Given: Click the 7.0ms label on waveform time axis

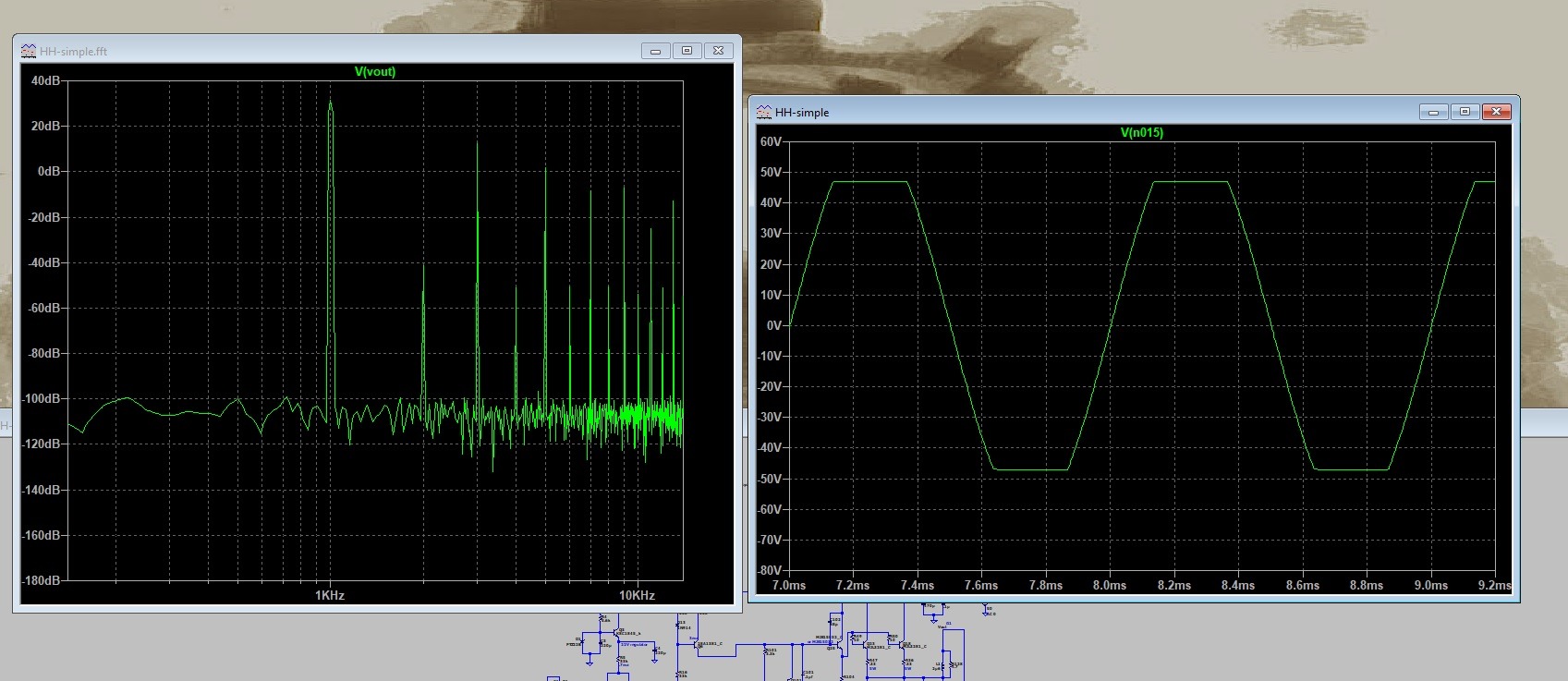Looking at the screenshot, I should [788, 585].
